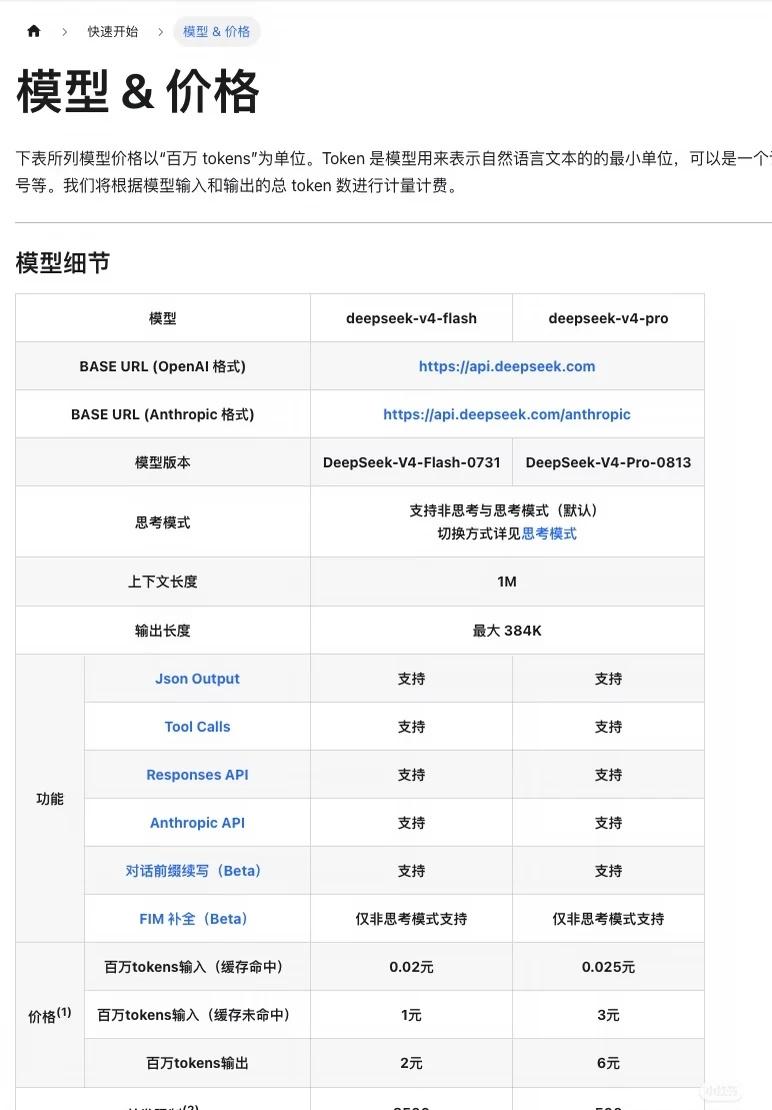Viewport: 772px width, 1110px height.
Task: Click 支持 for 对话前缀续写 under pro
Action: click(609, 871)
